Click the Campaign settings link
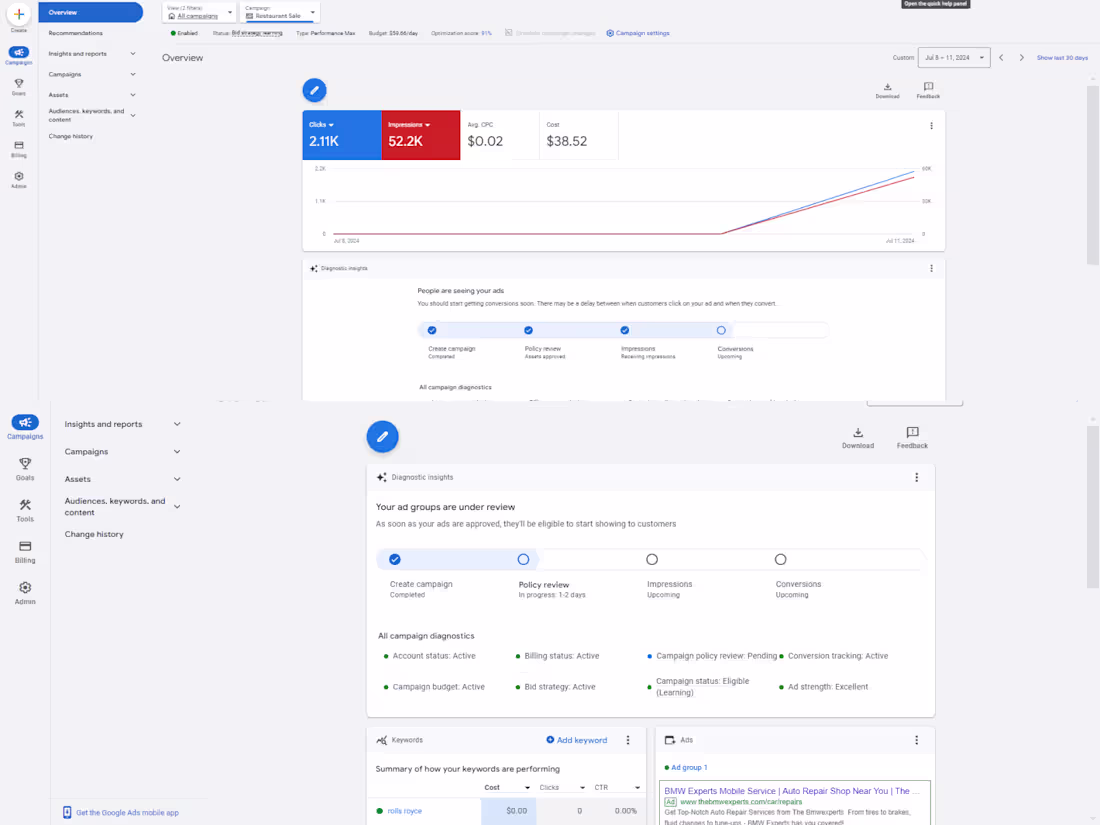The width and height of the screenshot is (1100, 825). (643, 33)
